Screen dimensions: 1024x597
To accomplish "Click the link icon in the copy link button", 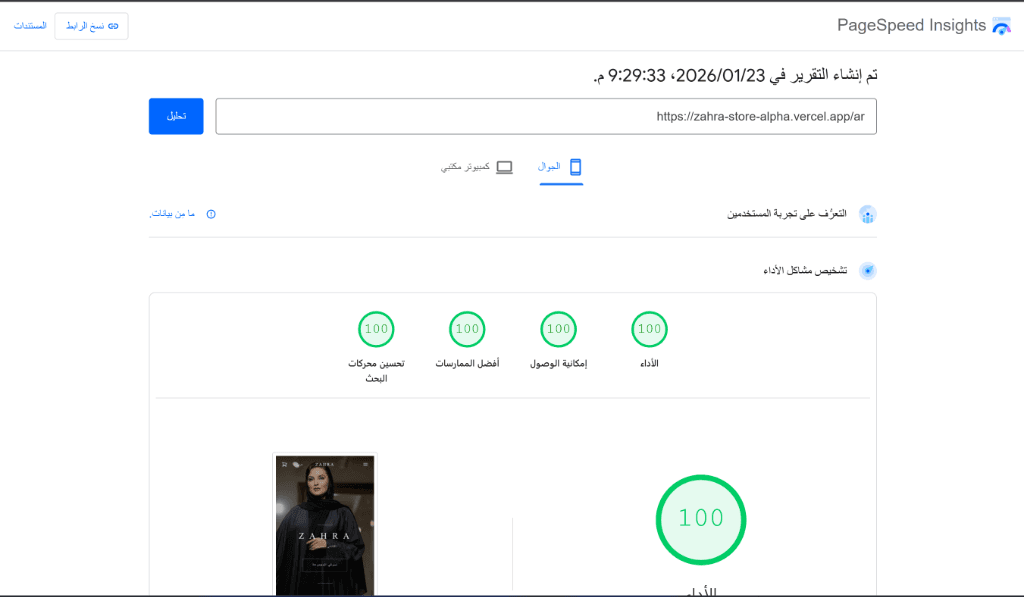I will pyautogui.click(x=113, y=26).
